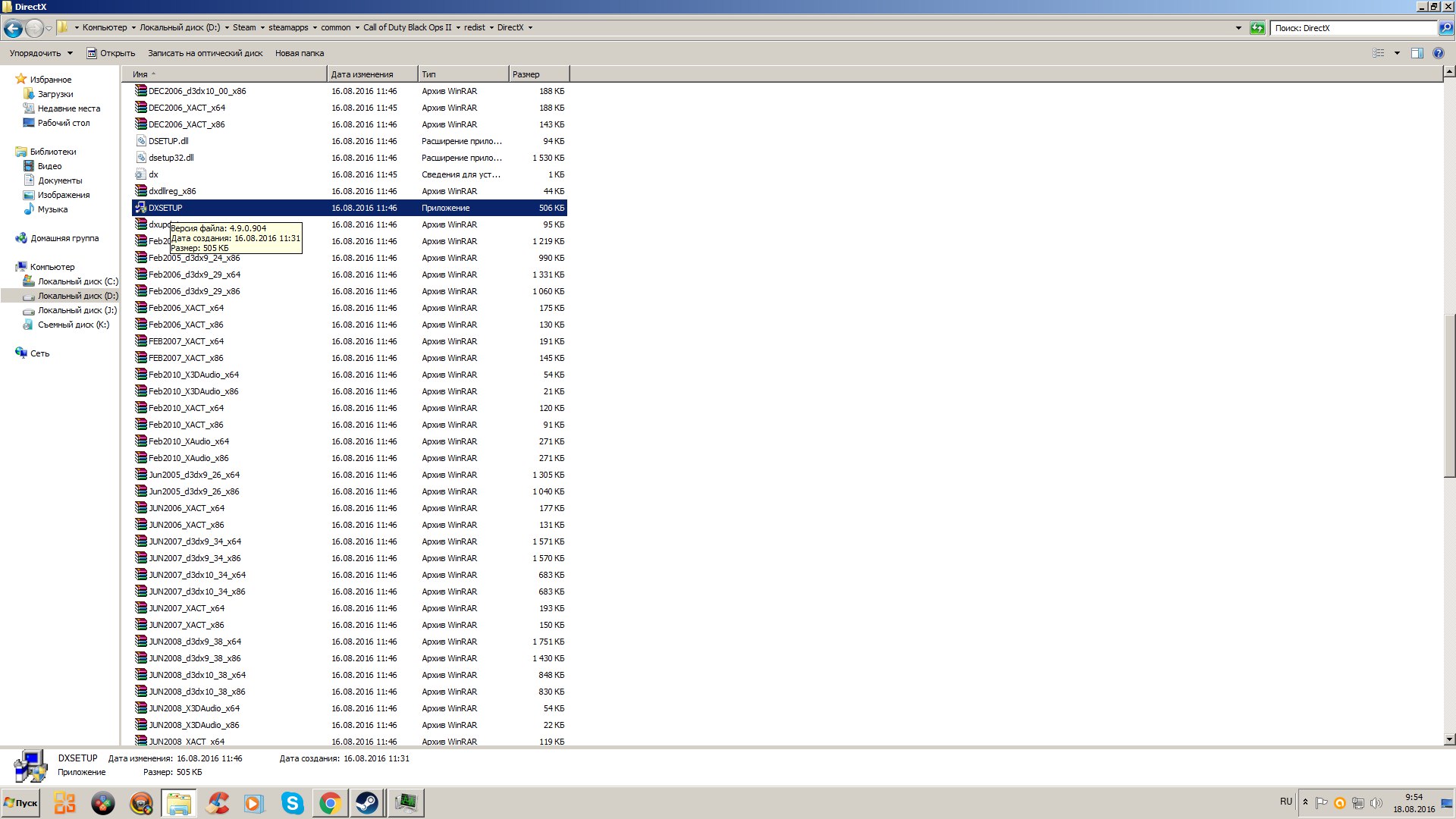Click the Открыть toolbar button
This screenshot has height=819, width=1456.
[111, 53]
